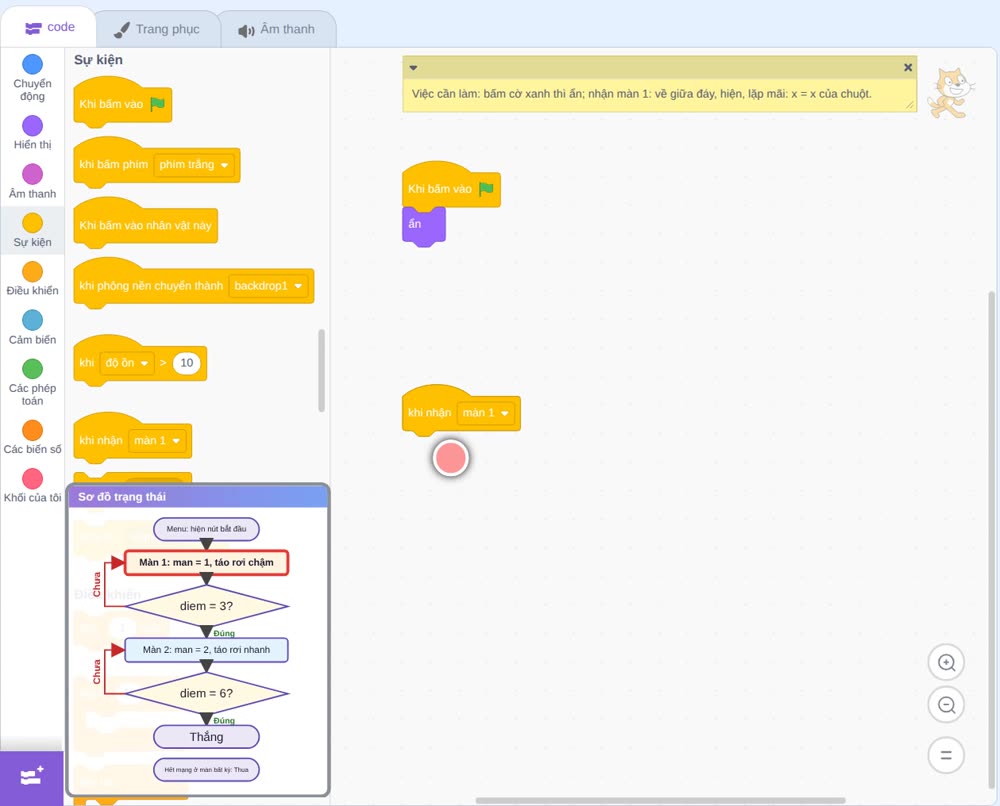Click the Thắng state node

tap(206, 737)
